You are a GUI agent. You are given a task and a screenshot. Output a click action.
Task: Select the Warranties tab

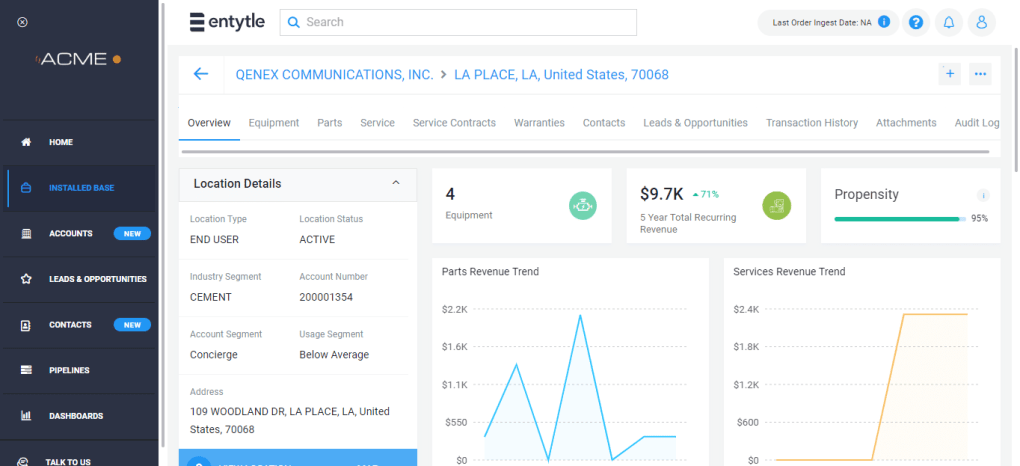coord(539,122)
